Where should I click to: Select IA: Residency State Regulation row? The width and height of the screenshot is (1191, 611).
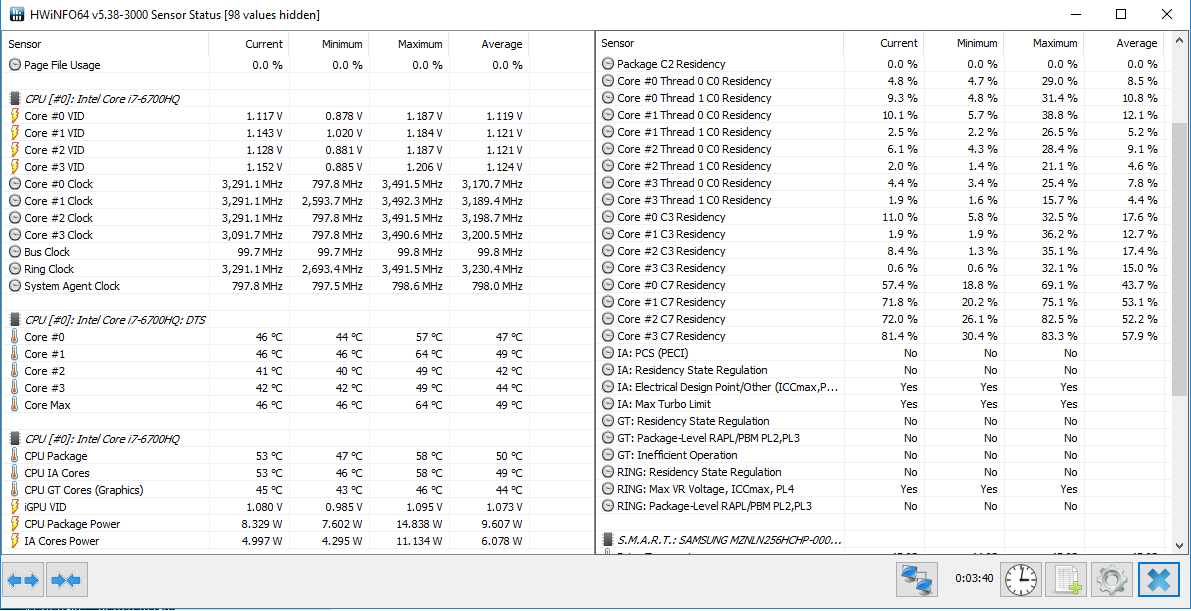(881, 370)
